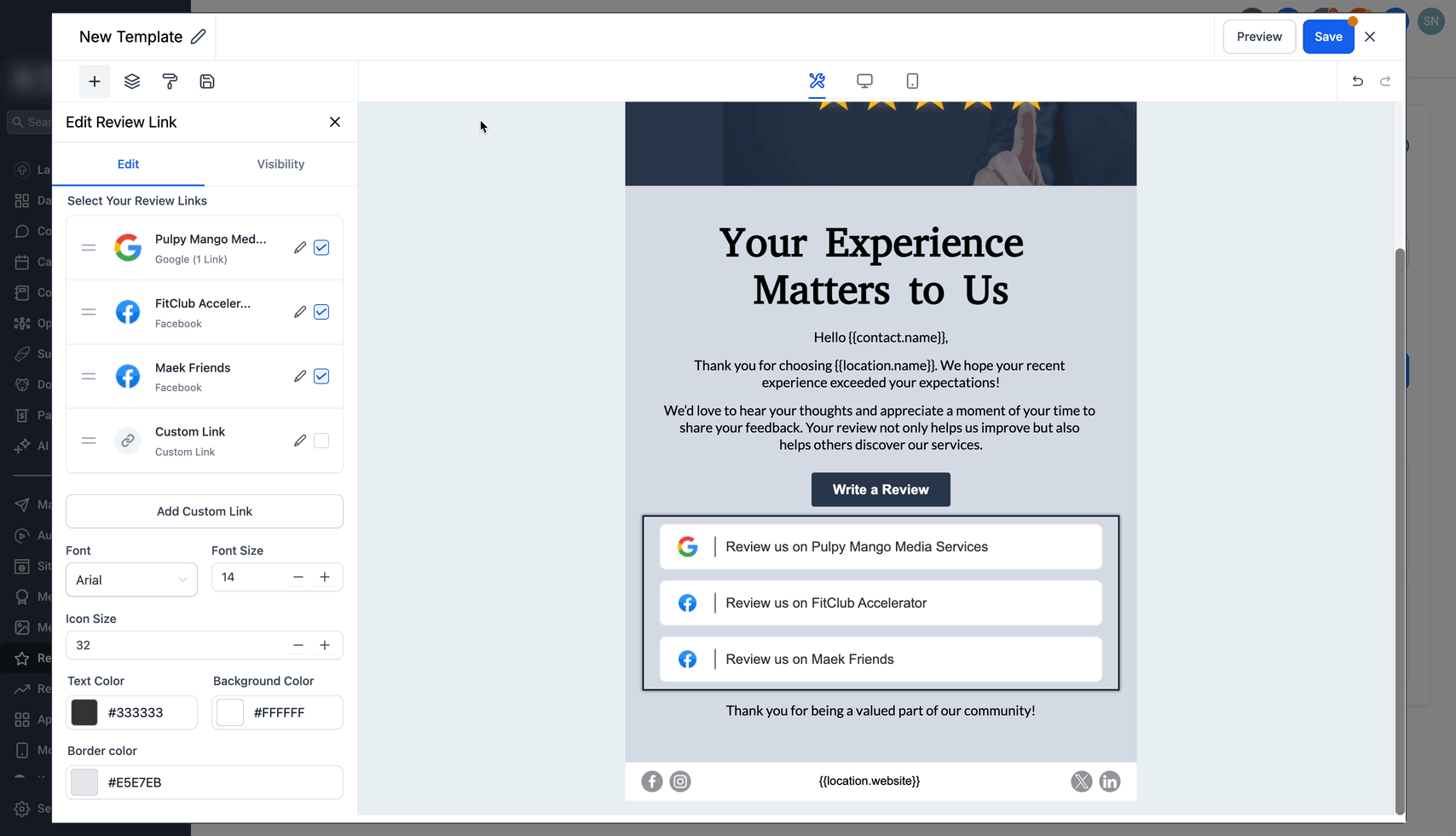Open the layers panel icon
Image resolution: width=1456 pixels, height=836 pixels.
[132, 82]
